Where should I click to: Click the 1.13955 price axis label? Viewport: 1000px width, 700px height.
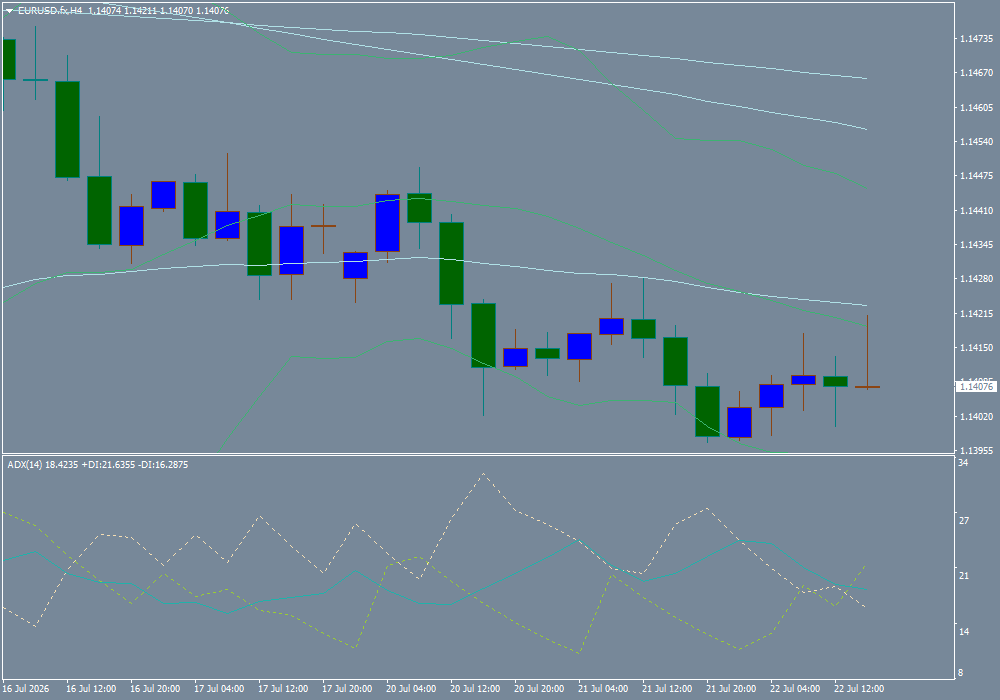point(976,450)
